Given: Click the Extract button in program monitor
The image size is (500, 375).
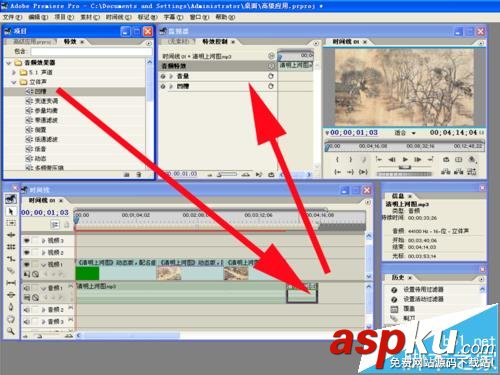Looking at the screenshot, I should coord(459,172).
